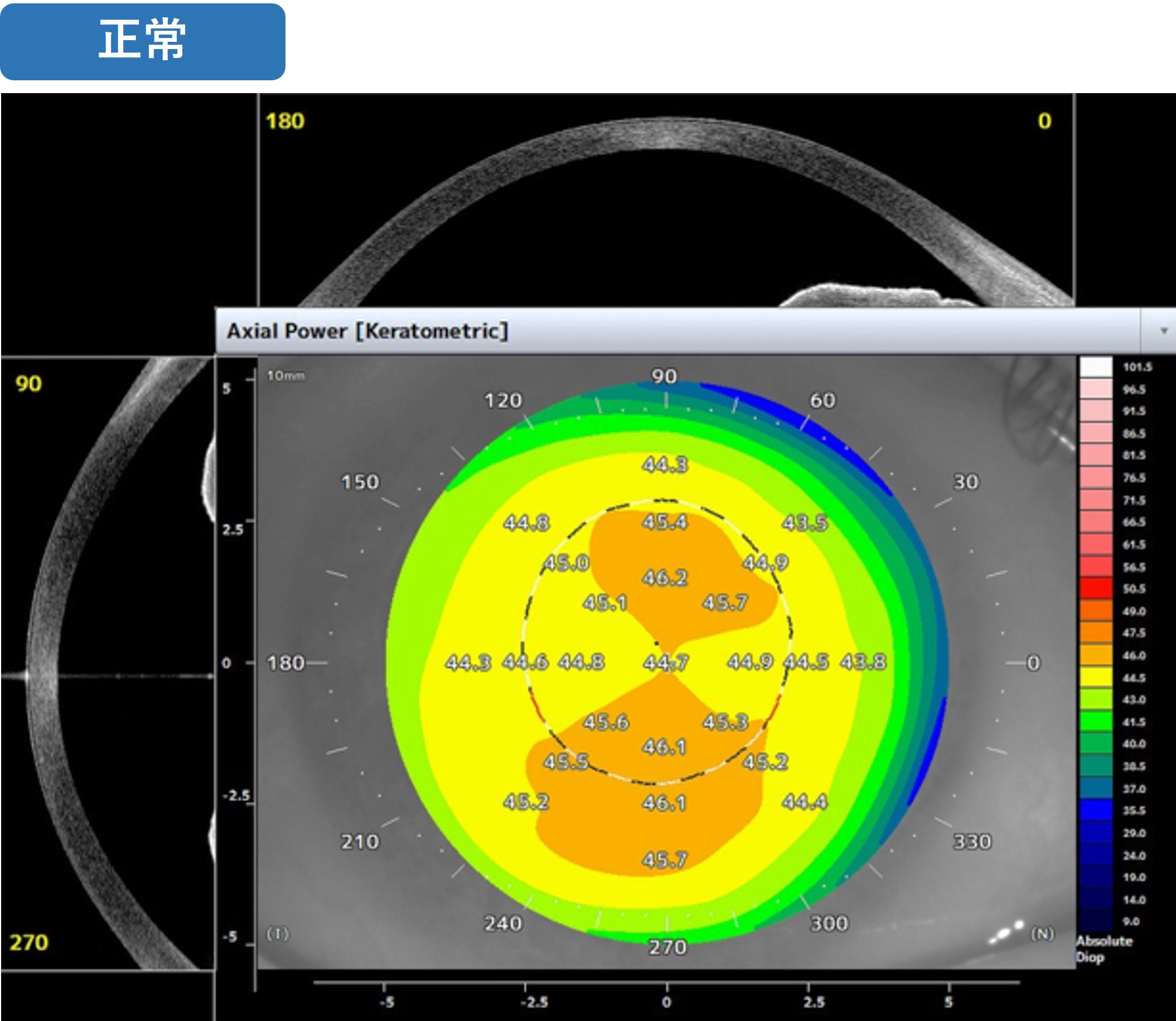The width and height of the screenshot is (1176, 1021).
Task: Click the Absolute Diop scale label
Action: click(1104, 949)
